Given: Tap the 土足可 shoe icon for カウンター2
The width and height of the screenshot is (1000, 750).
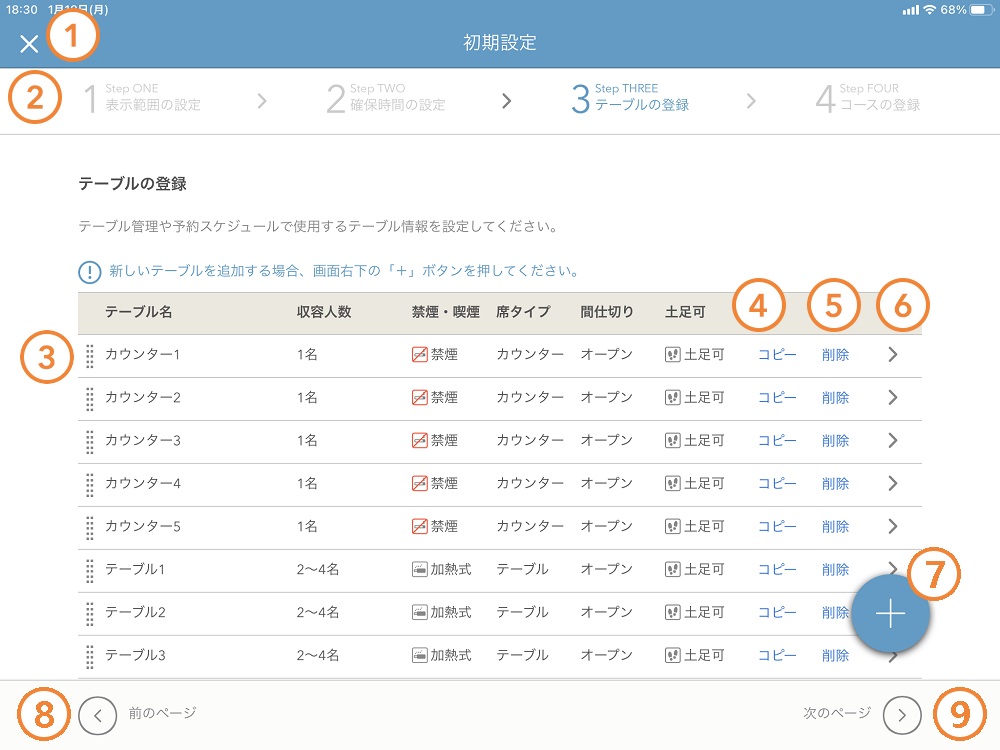Looking at the screenshot, I should 671,398.
